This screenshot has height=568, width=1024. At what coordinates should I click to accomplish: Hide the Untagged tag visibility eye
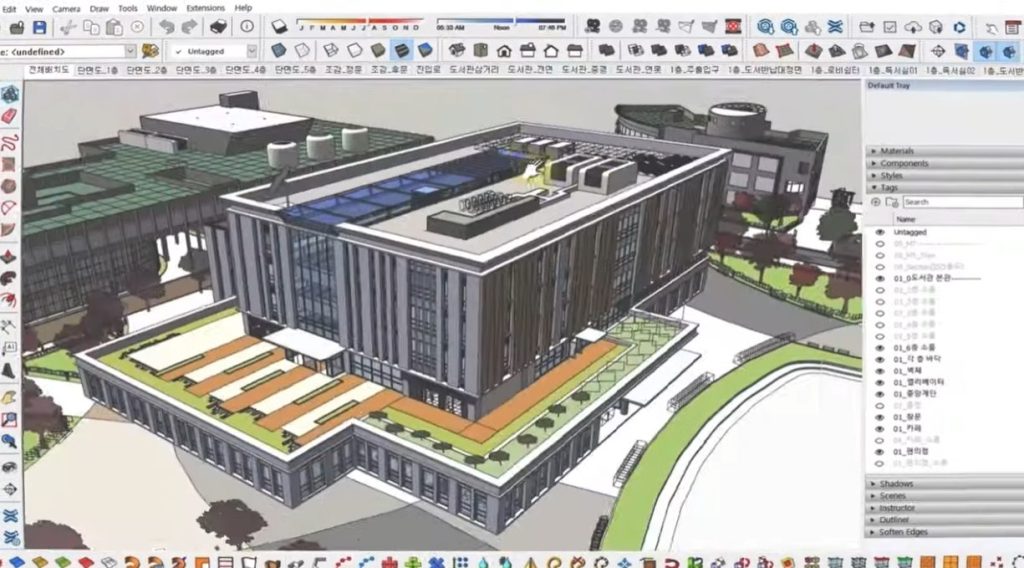pos(880,232)
